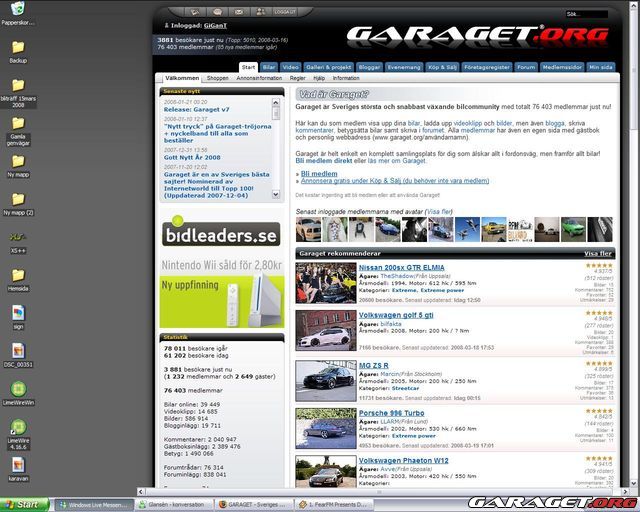Open the Start site tab
The height and width of the screenshot is (512, 640).
click(x=248, y=67)
